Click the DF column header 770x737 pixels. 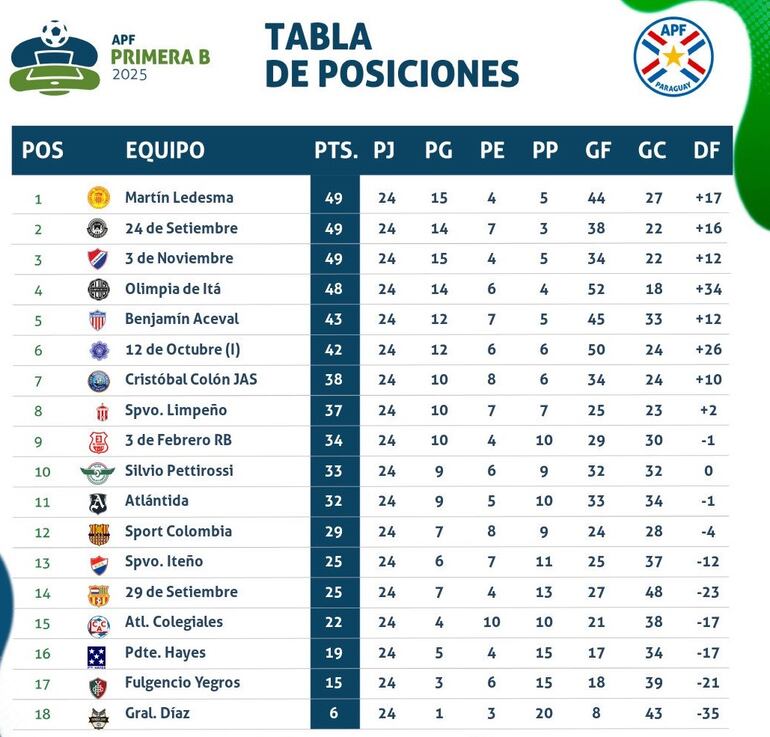click(707, 151)
